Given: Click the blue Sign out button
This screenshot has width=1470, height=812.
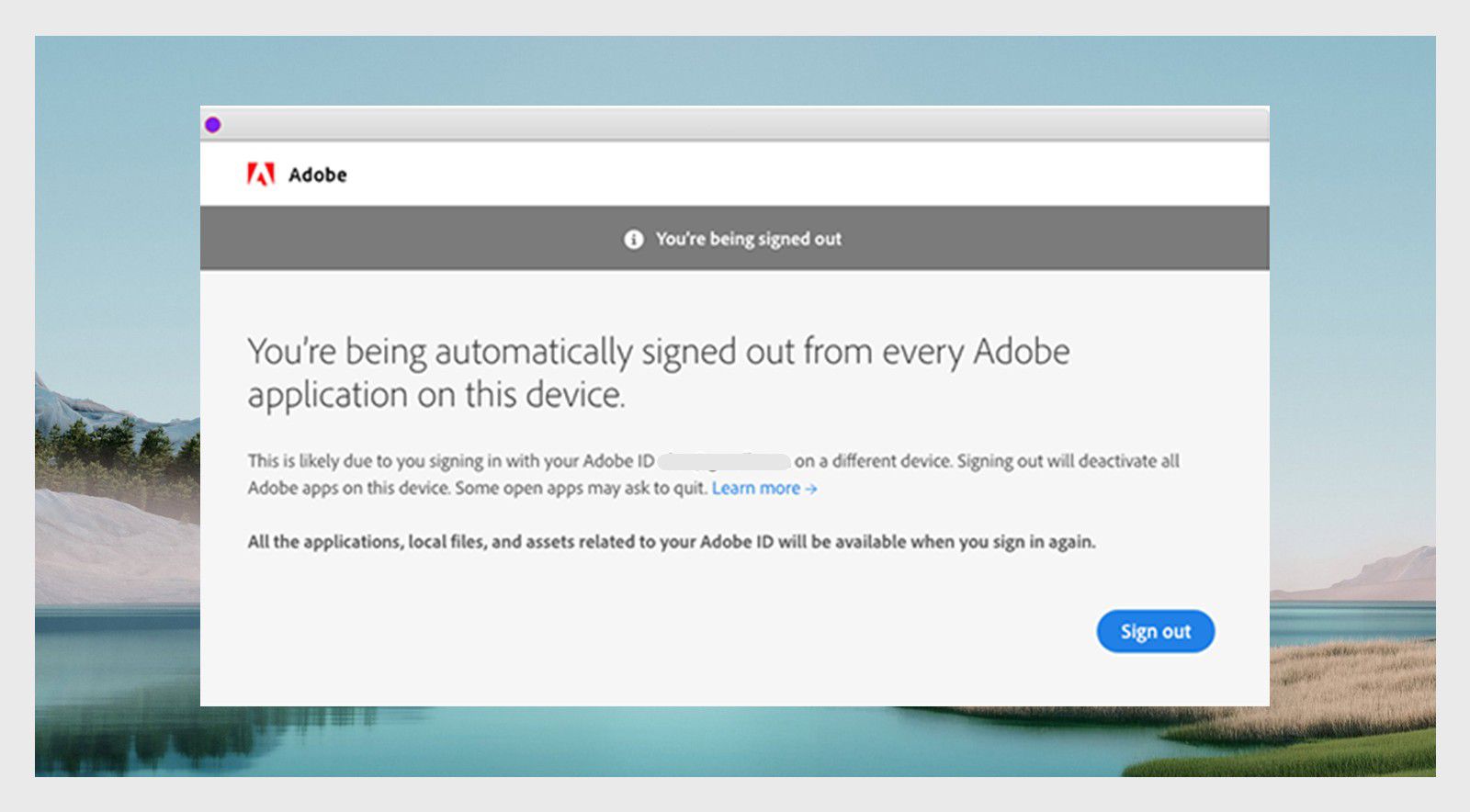Looking at the screenshot, I should [1155, 632].
